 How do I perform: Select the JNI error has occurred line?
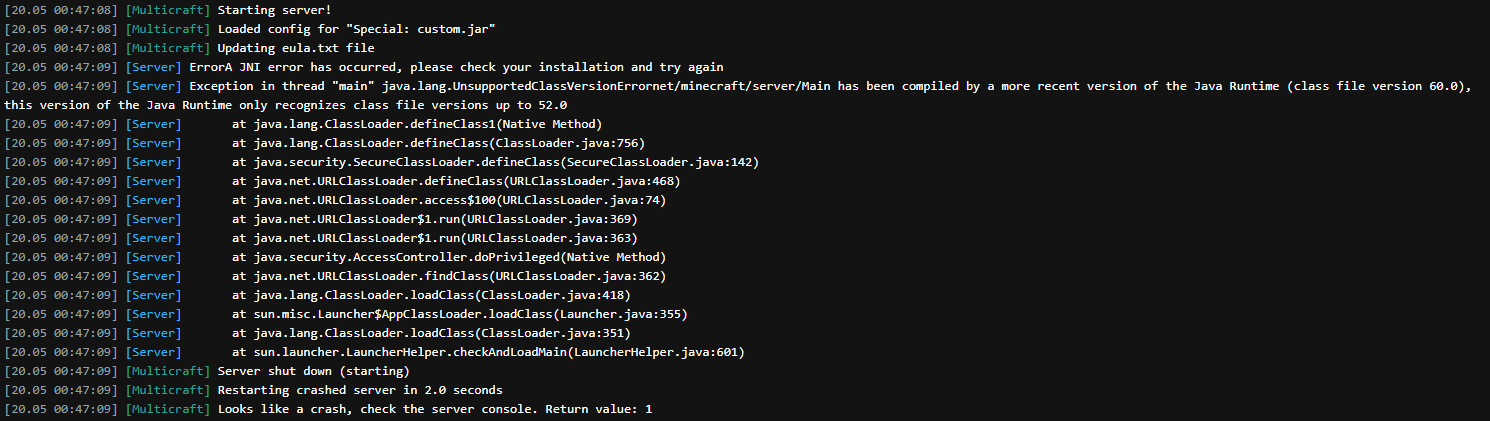(x=455, y=67)
